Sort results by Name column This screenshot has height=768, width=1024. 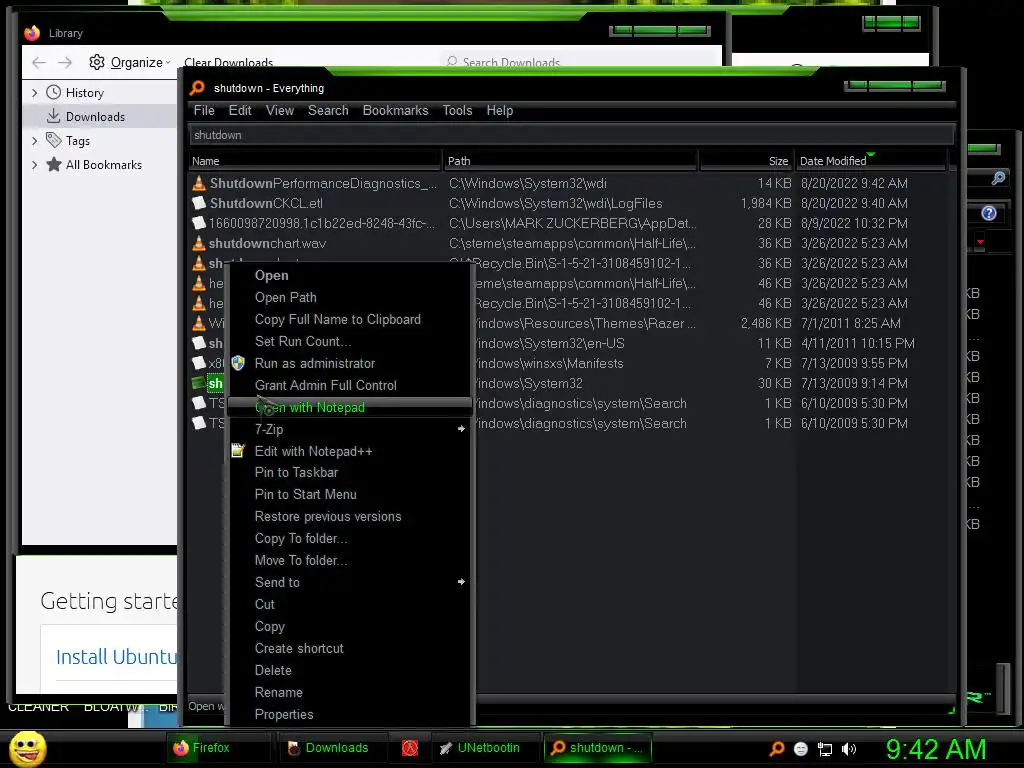click(x=315, y=161)
